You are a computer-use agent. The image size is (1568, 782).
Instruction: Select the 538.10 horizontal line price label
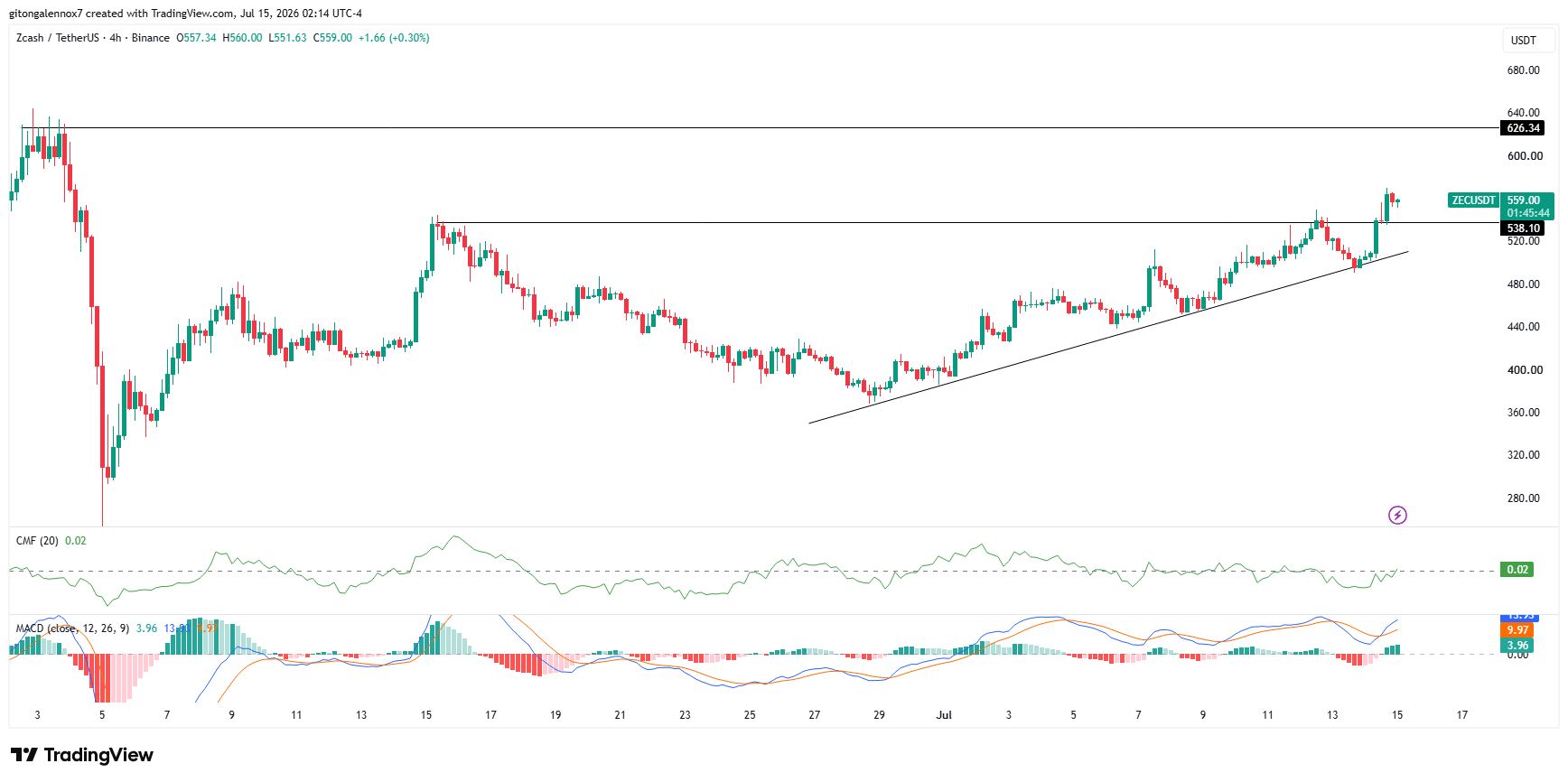click(x=1523, y=228)
